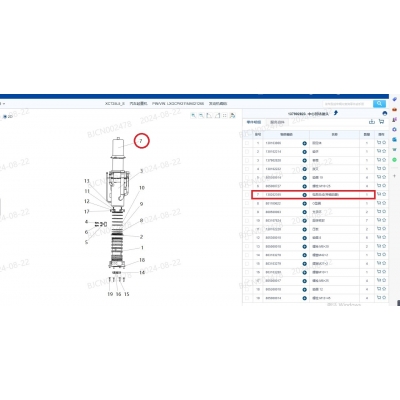The width and height of the screenshot is (400, 400).
Task: Click the download icon above the parts table
Action: 372,122
